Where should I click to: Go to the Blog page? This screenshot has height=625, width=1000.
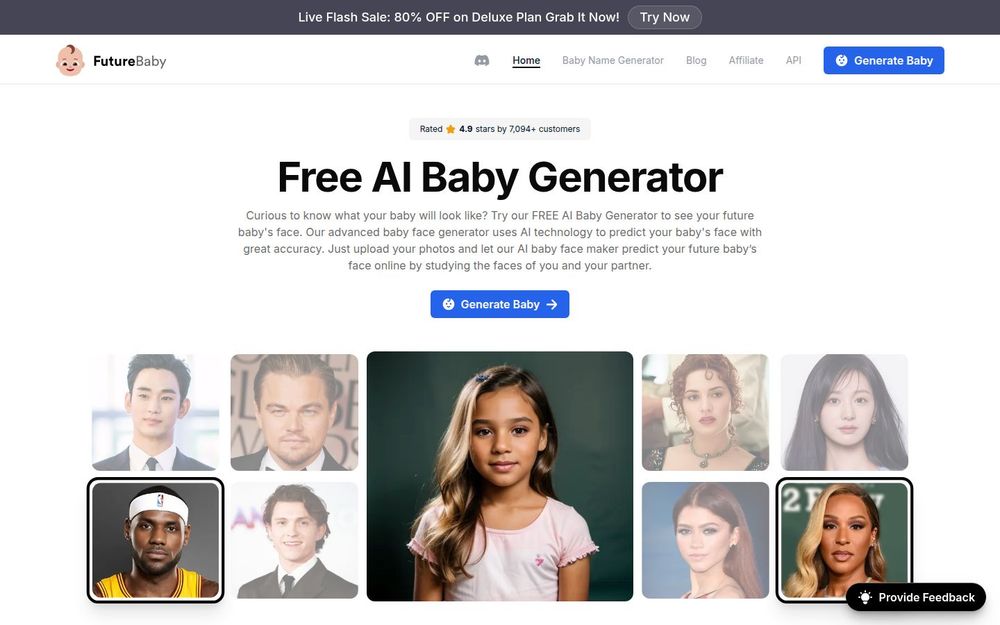pos(696,61)
